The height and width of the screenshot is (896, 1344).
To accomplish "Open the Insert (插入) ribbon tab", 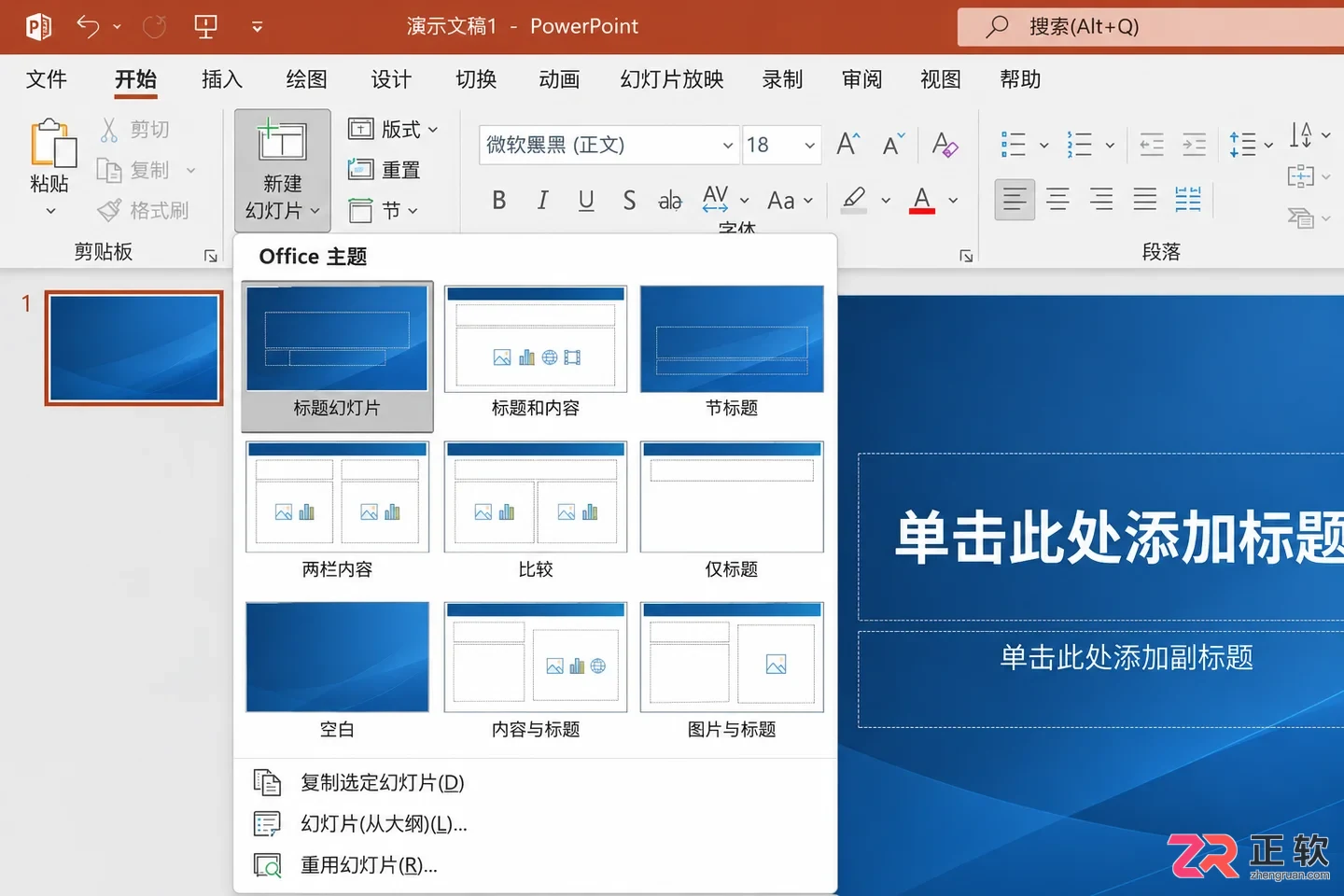I will [x=222, y=79].
